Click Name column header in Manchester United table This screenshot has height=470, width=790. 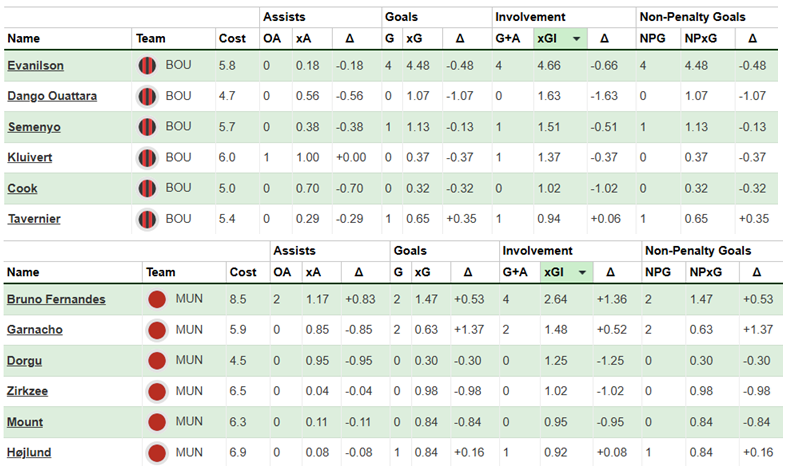[24, 272]
